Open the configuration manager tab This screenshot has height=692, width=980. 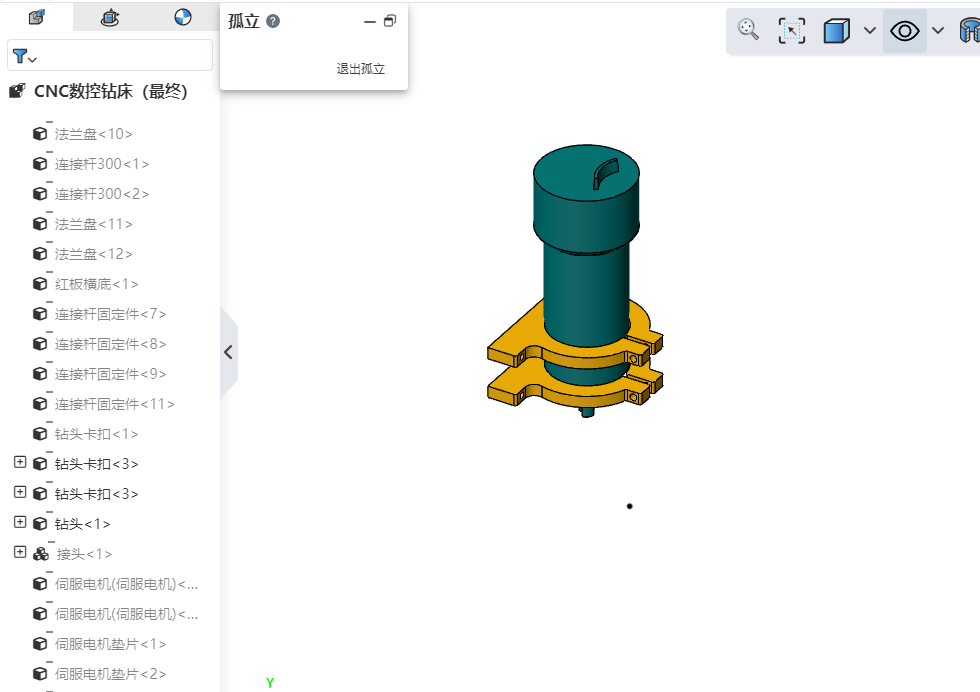110,18
